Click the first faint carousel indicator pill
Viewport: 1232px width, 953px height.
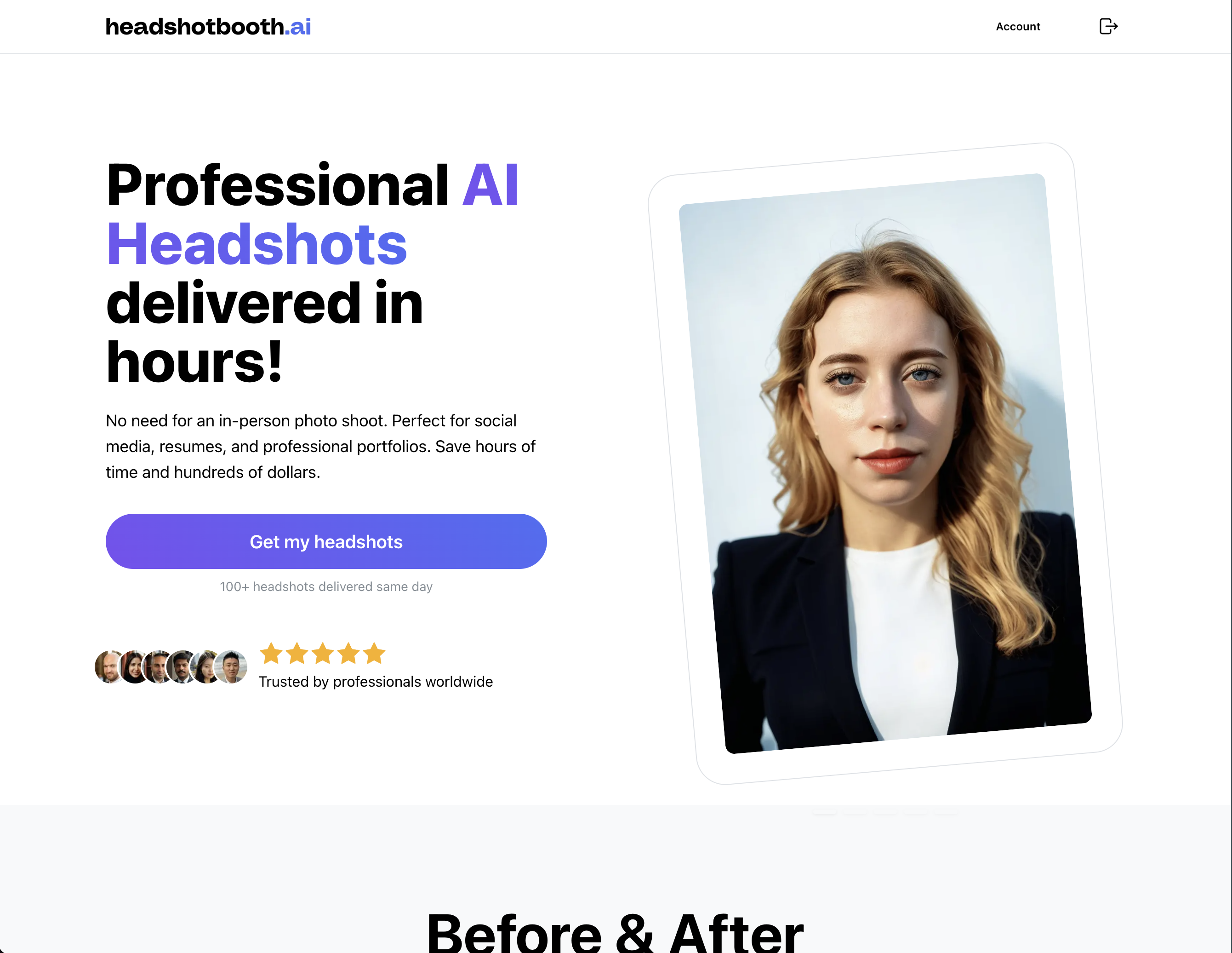825,812
